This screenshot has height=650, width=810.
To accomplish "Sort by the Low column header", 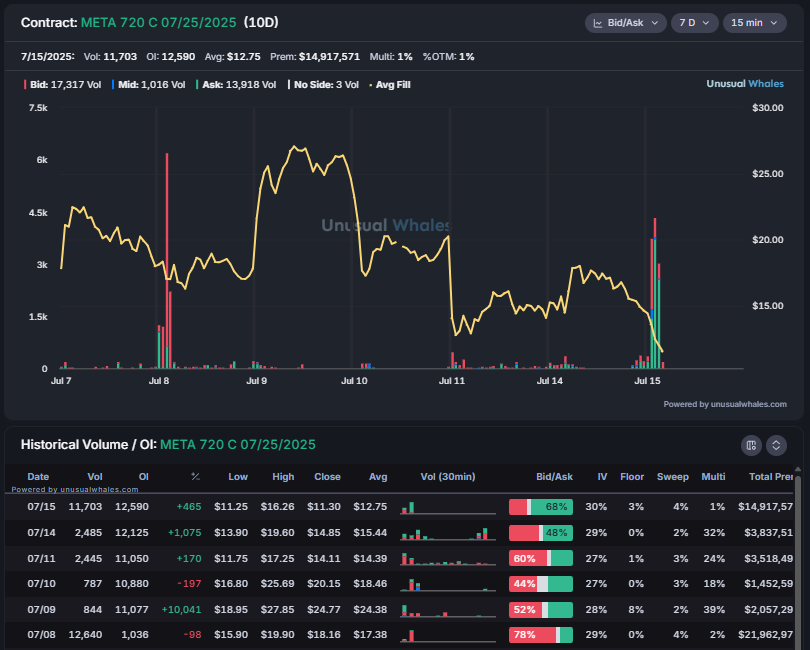I will click(238, 476).
